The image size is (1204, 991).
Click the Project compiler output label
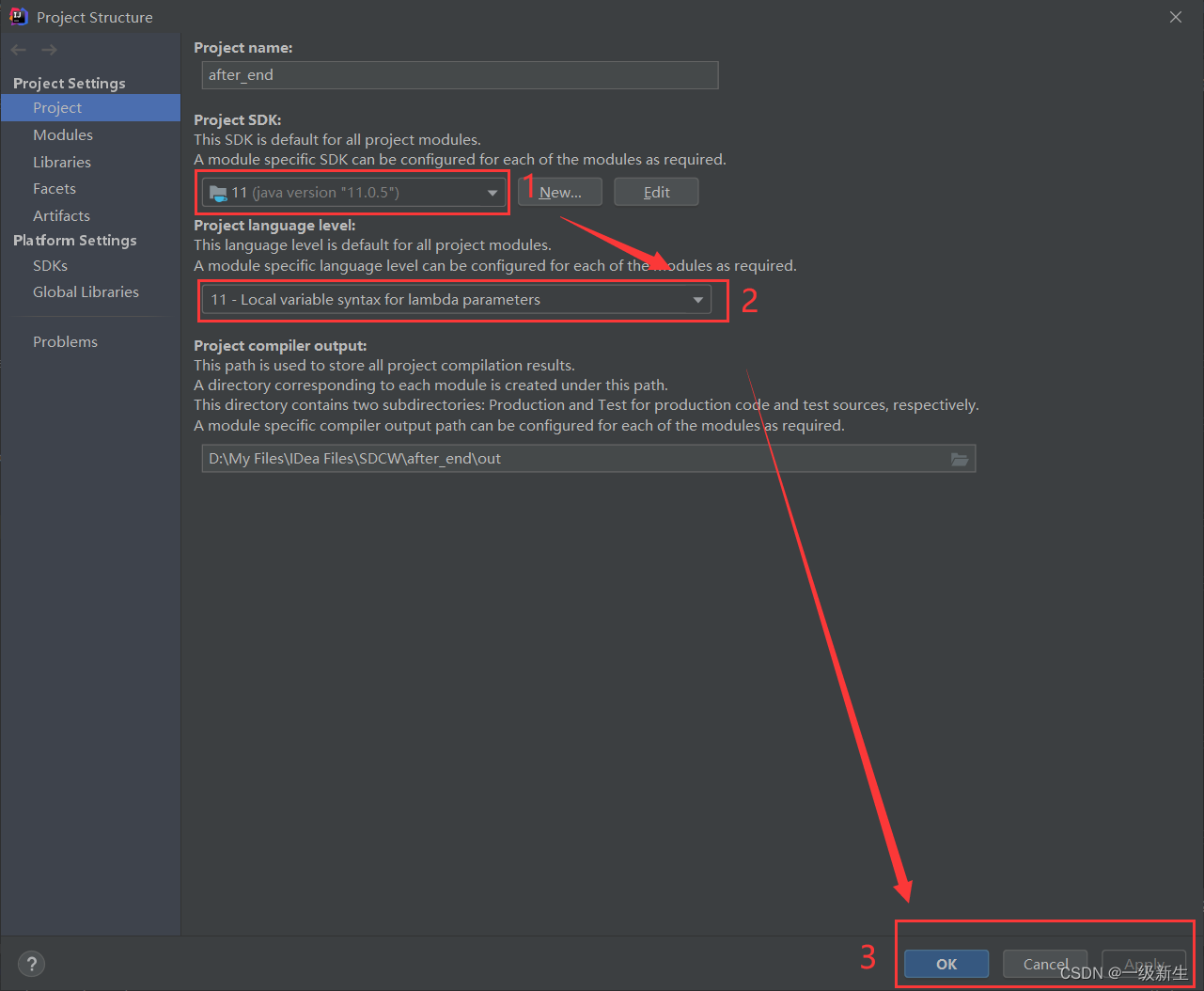pos(280,346)
